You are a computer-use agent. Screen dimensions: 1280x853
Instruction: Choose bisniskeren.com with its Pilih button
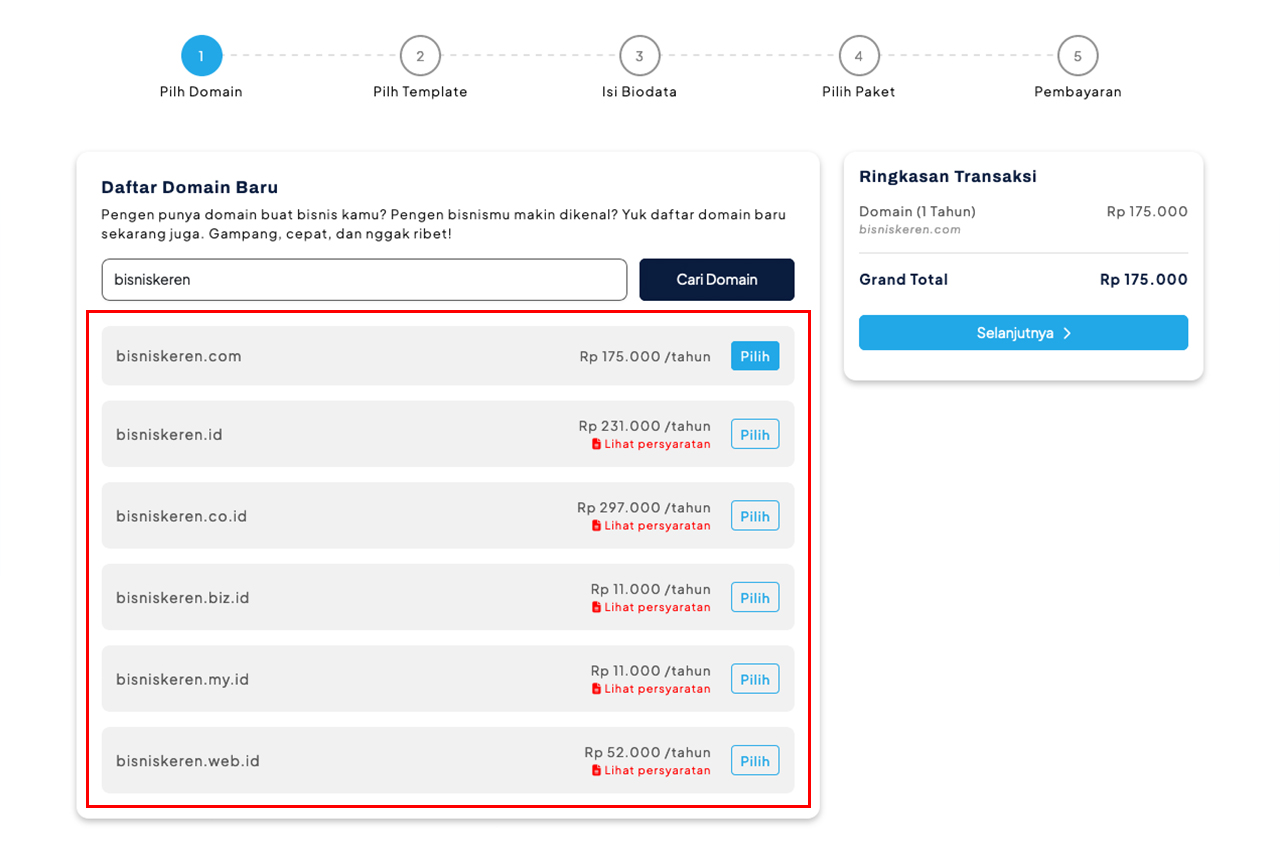755,356
